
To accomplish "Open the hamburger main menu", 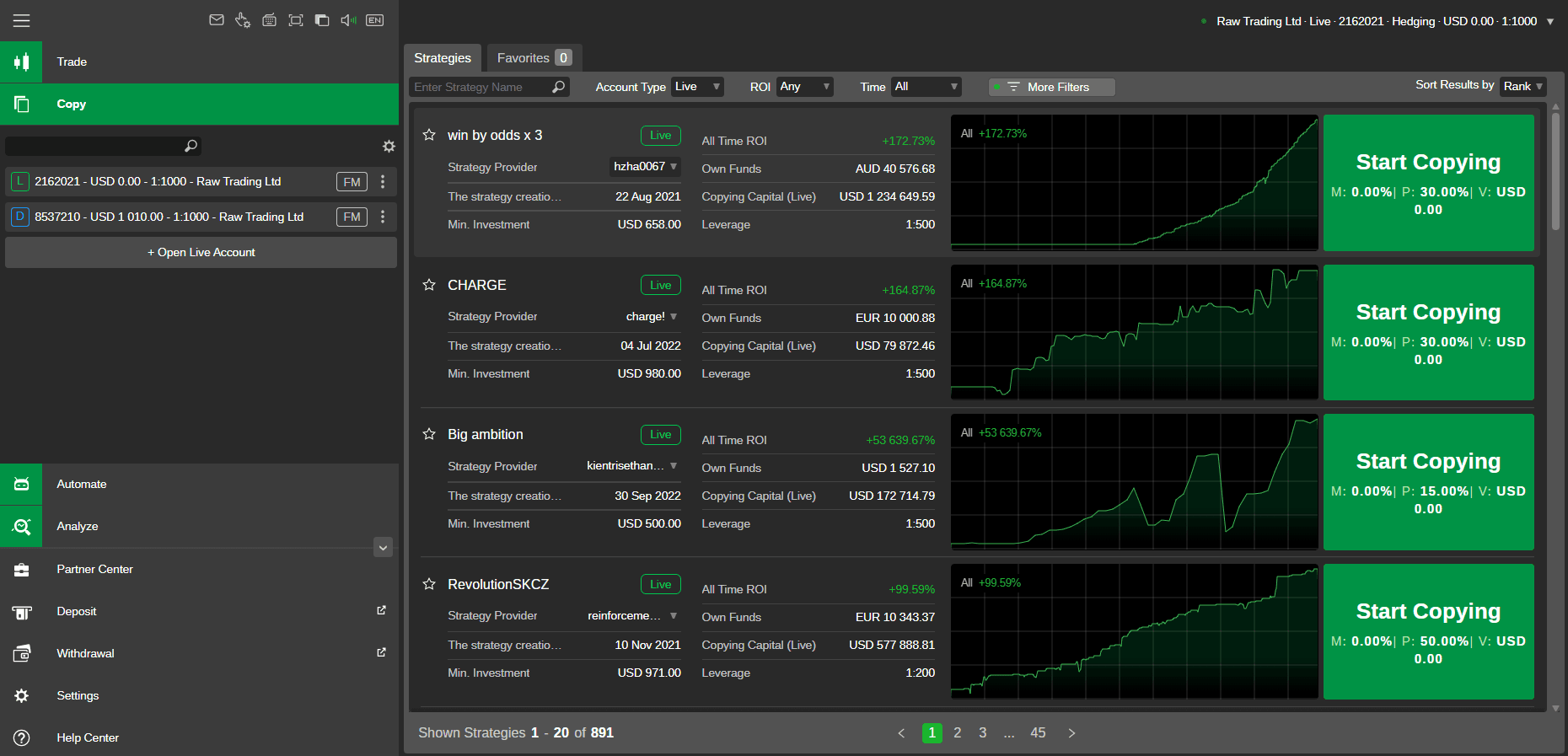I will [21, 21].
